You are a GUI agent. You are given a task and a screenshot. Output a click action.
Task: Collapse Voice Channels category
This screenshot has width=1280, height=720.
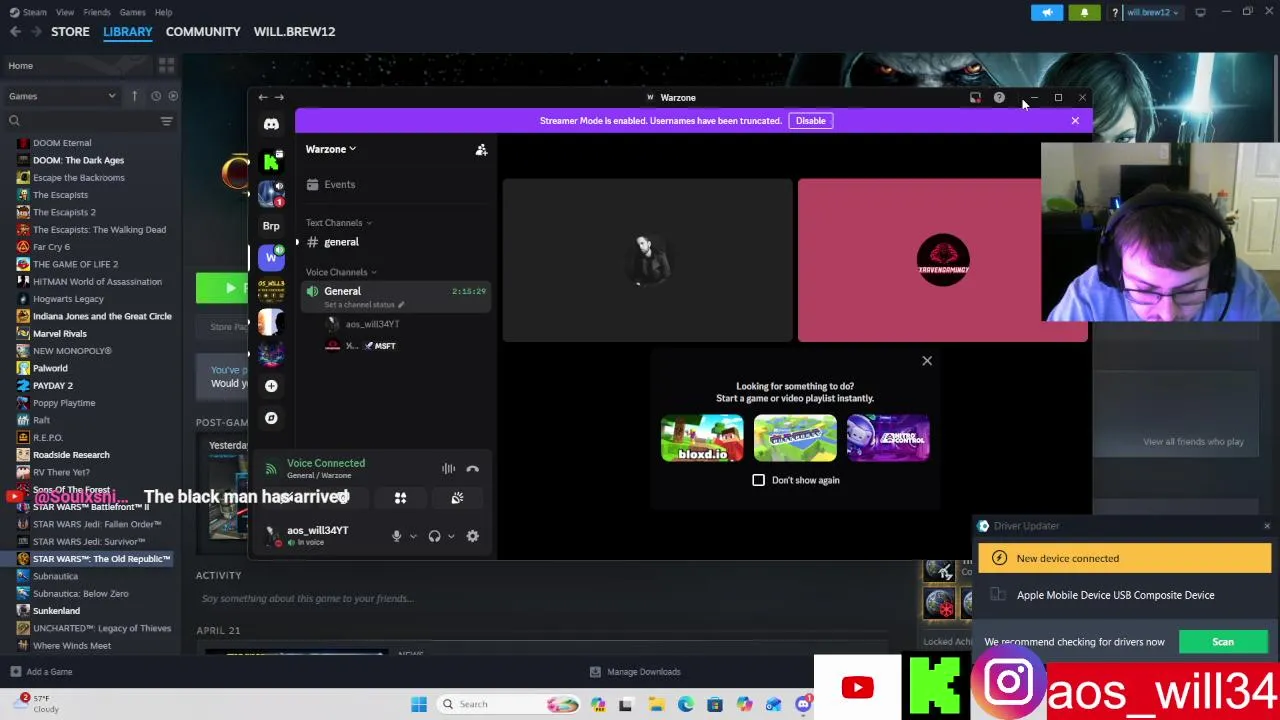pos(341,272)
